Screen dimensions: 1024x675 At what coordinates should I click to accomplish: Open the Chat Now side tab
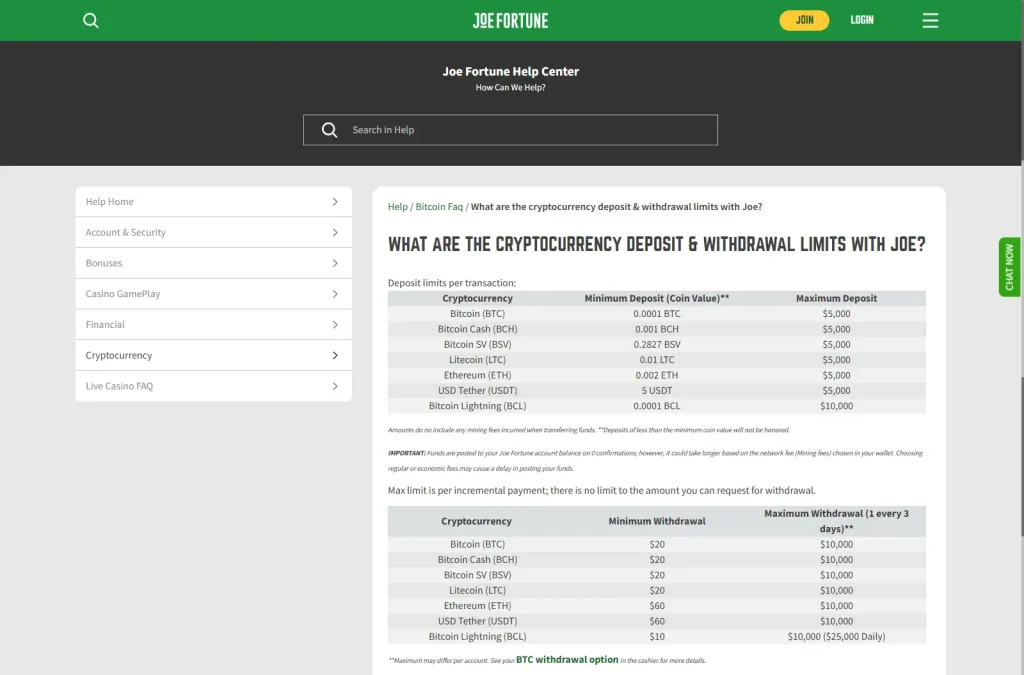pos(1009,267)
